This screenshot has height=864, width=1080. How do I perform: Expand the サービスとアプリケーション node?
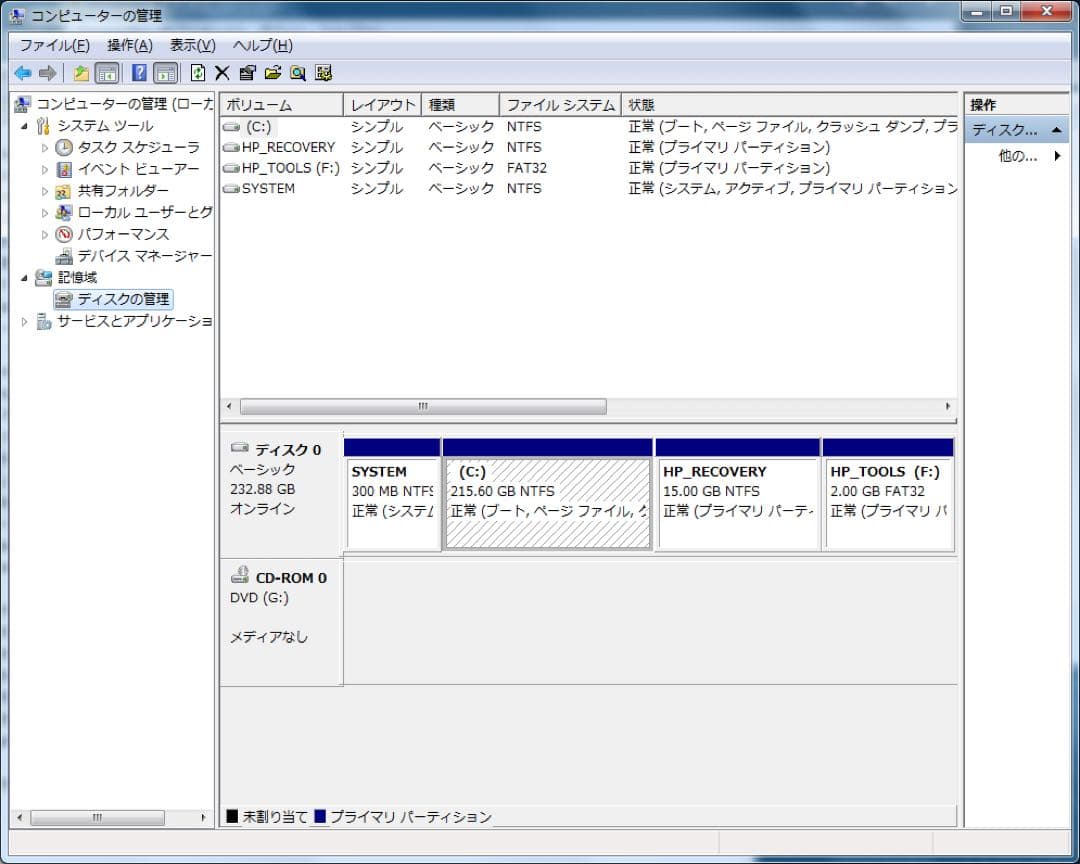click(24, 321)
